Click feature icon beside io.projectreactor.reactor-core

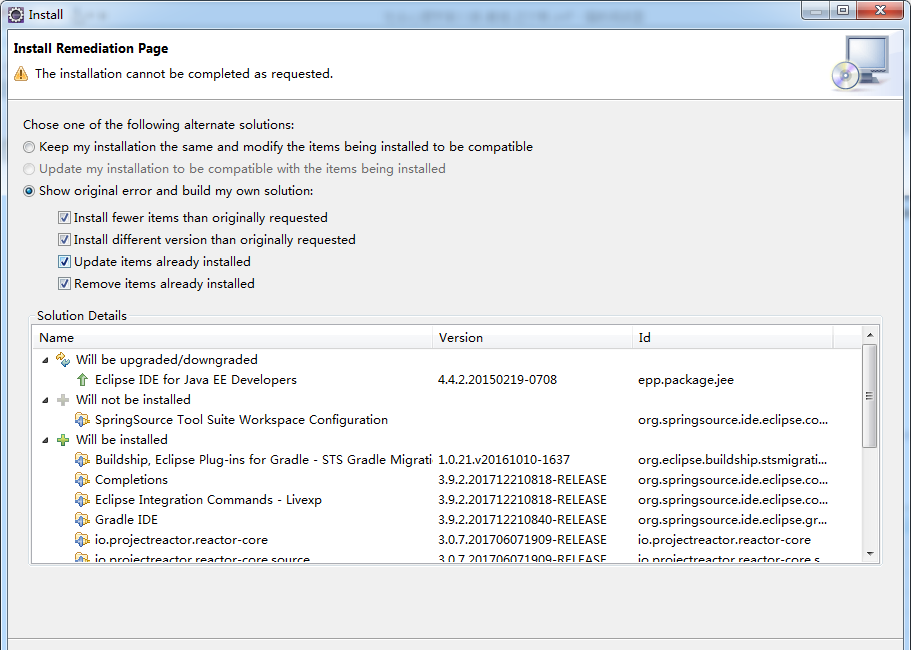coord(83,540)
